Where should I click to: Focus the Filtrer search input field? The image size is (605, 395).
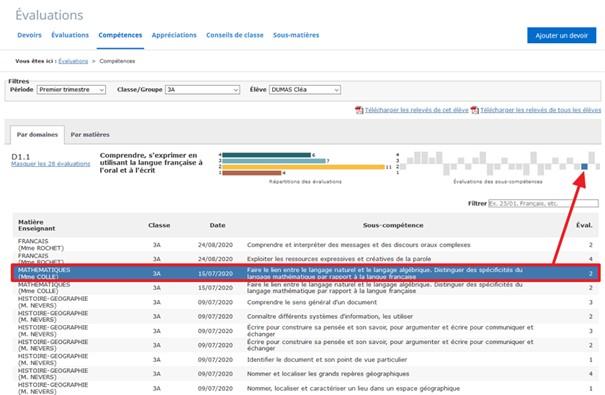point(543,203)
